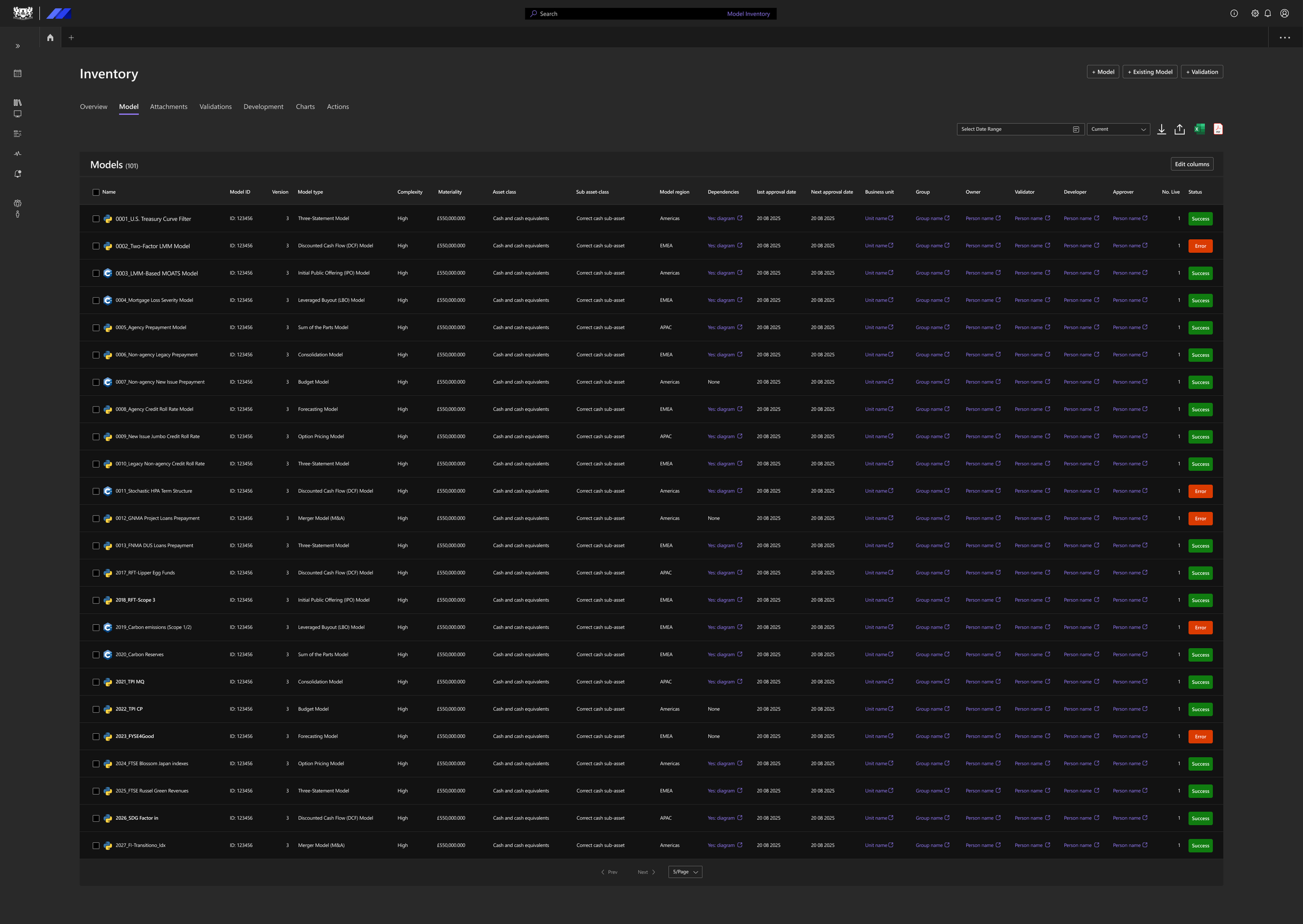The height and width of the screenshot is (924, 1303).
Task: Click Error status for 0011_Stochastic HPA row
Action: click(x=1200, y=491)
